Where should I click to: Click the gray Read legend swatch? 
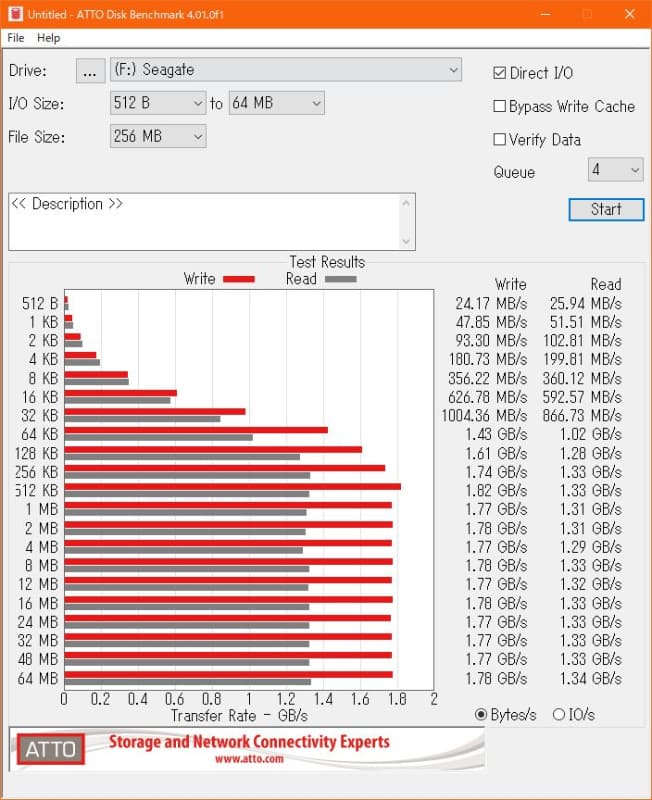pos(341,279)
